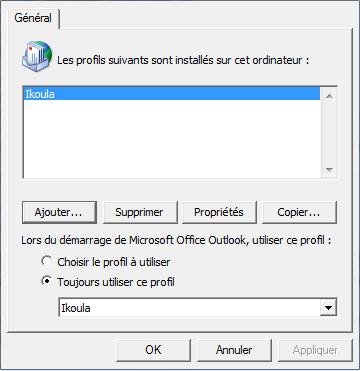Select the 'Choisir le profil à utiliser' radio
The width and height of the screenshot is (360, 371).
coord(47,261)
